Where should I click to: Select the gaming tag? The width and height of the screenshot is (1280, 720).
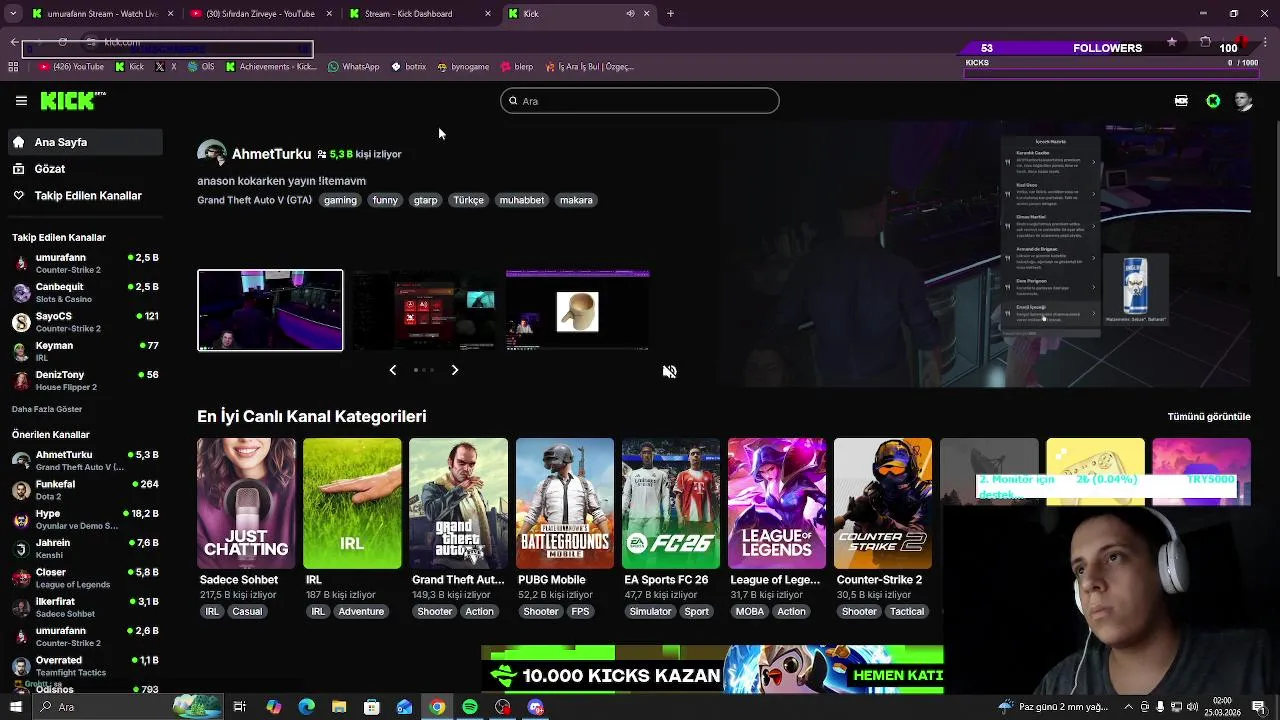[340, 200]
